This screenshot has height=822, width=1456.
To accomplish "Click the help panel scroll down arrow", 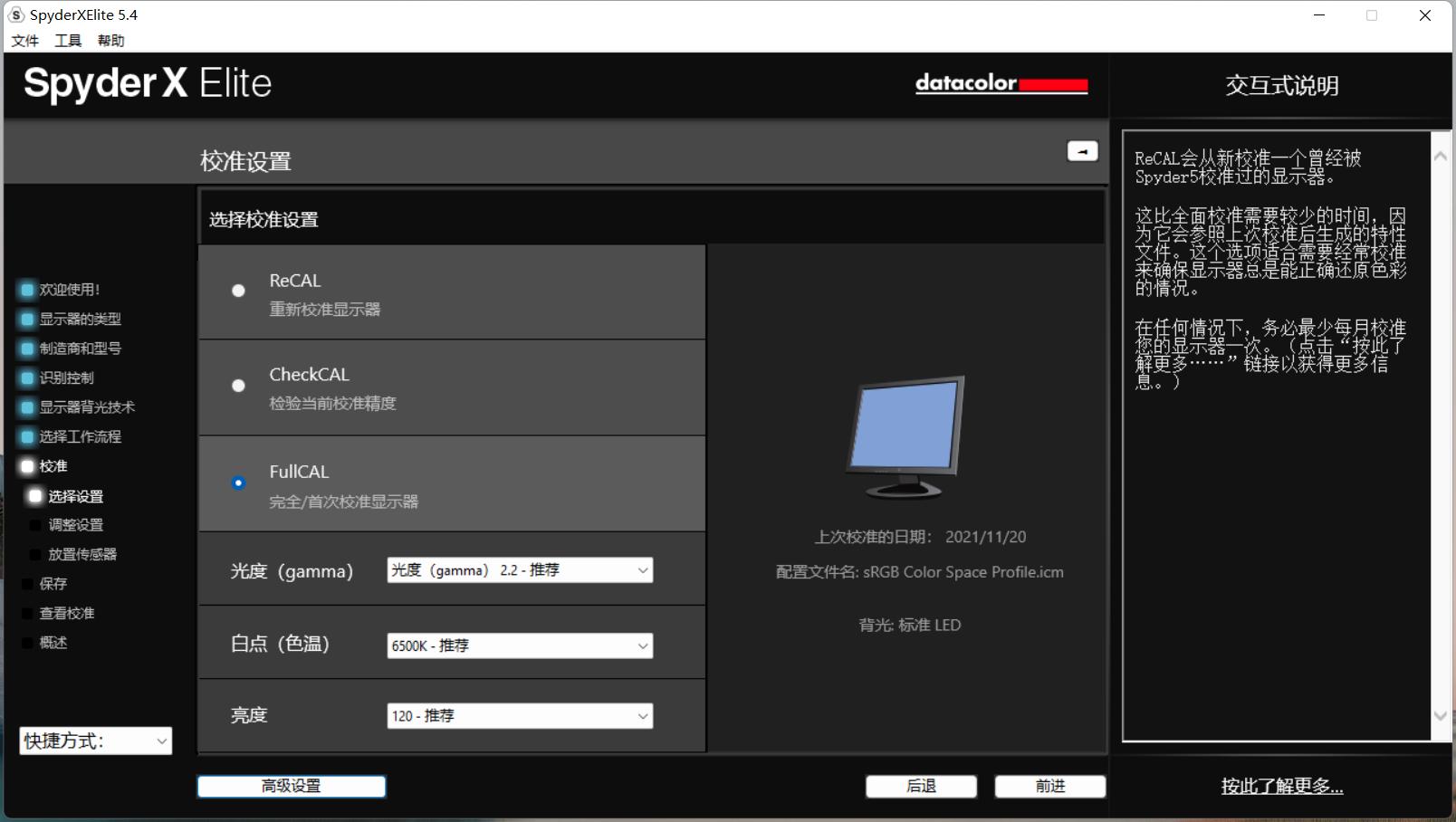I will [1440, 716].
